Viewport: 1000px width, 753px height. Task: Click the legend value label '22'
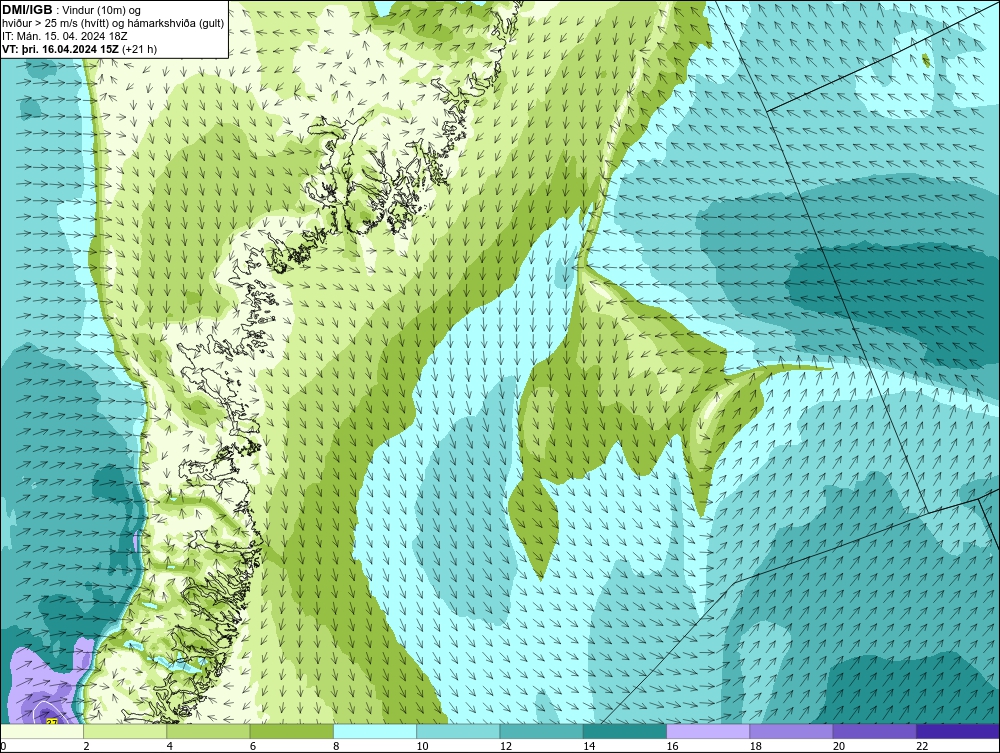[922, 746]
